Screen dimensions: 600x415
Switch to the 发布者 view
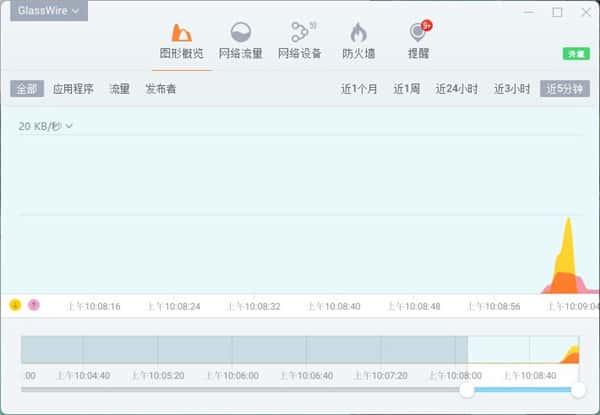click(161, 89)
